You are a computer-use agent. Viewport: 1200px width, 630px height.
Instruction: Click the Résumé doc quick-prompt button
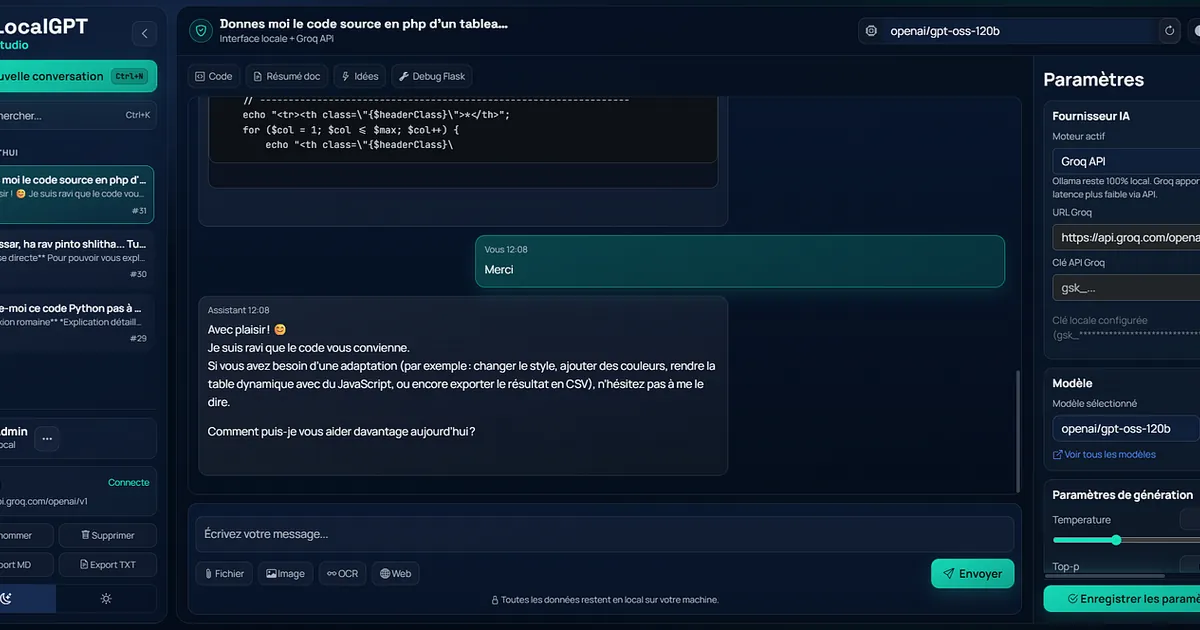tap(287, 76)
